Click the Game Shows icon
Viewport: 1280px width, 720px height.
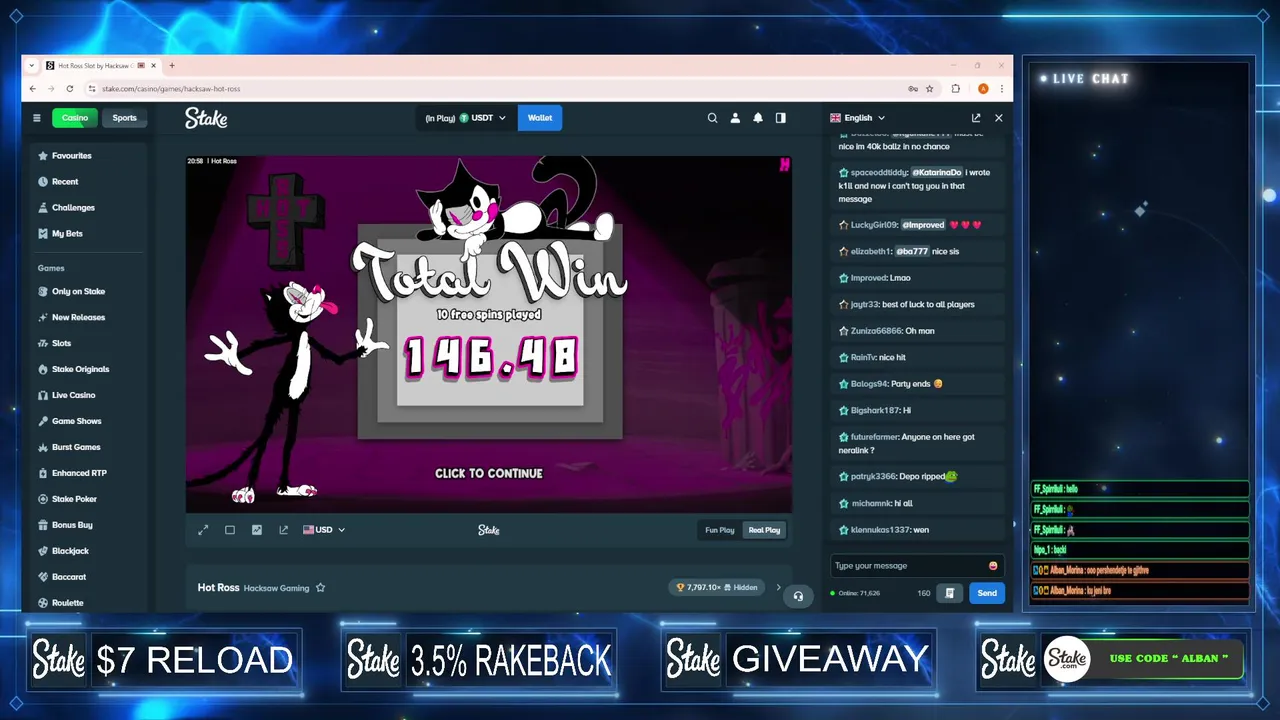(x=43, y=422)
